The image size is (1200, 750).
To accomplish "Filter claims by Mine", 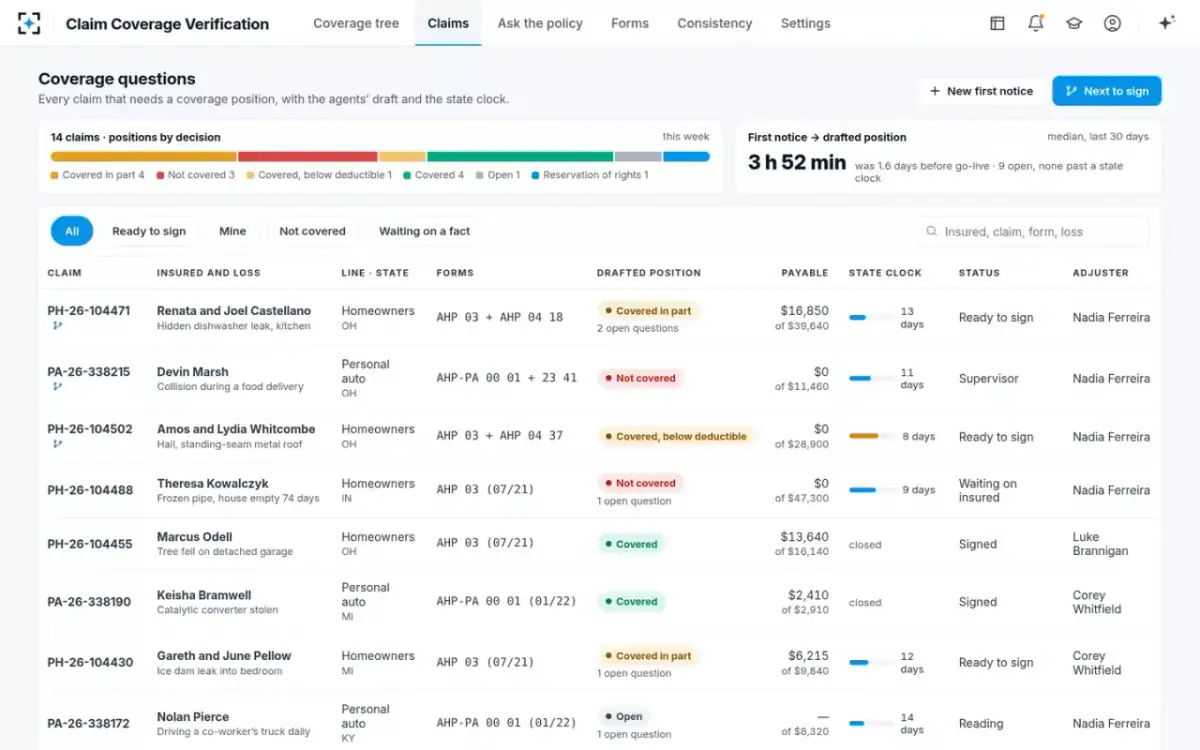I will [x=233, y=231].
